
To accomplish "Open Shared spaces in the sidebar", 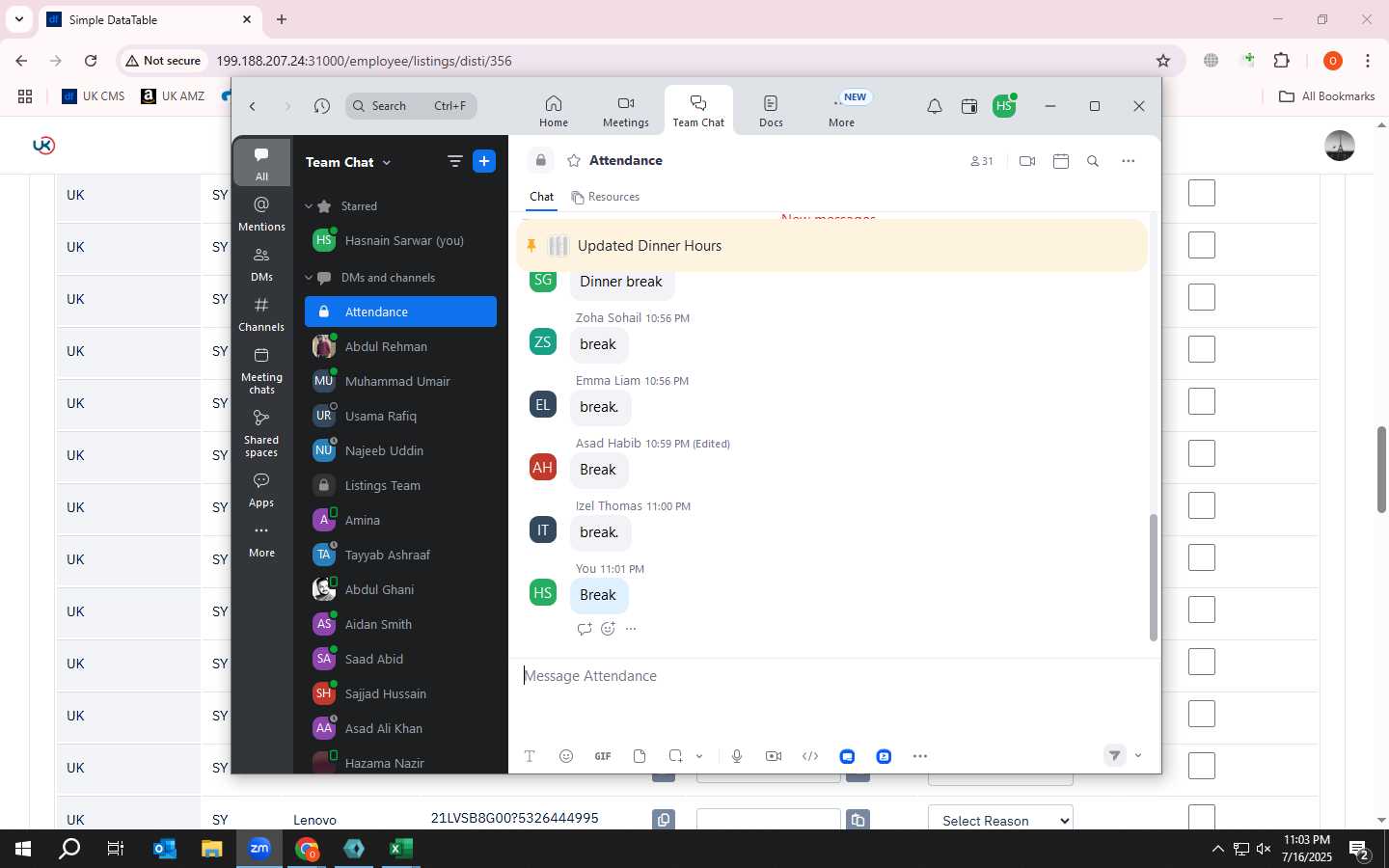I will [x=261, y=433].
